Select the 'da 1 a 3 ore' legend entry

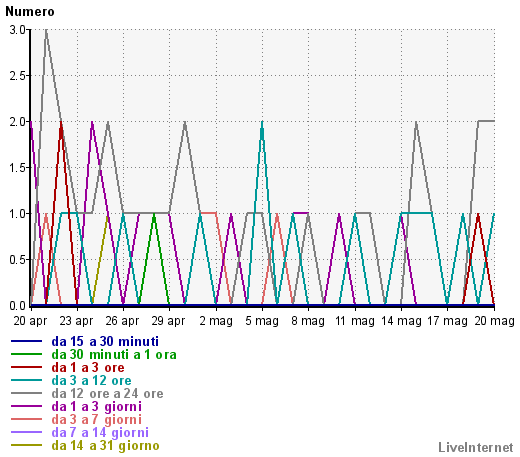(88, 368)
